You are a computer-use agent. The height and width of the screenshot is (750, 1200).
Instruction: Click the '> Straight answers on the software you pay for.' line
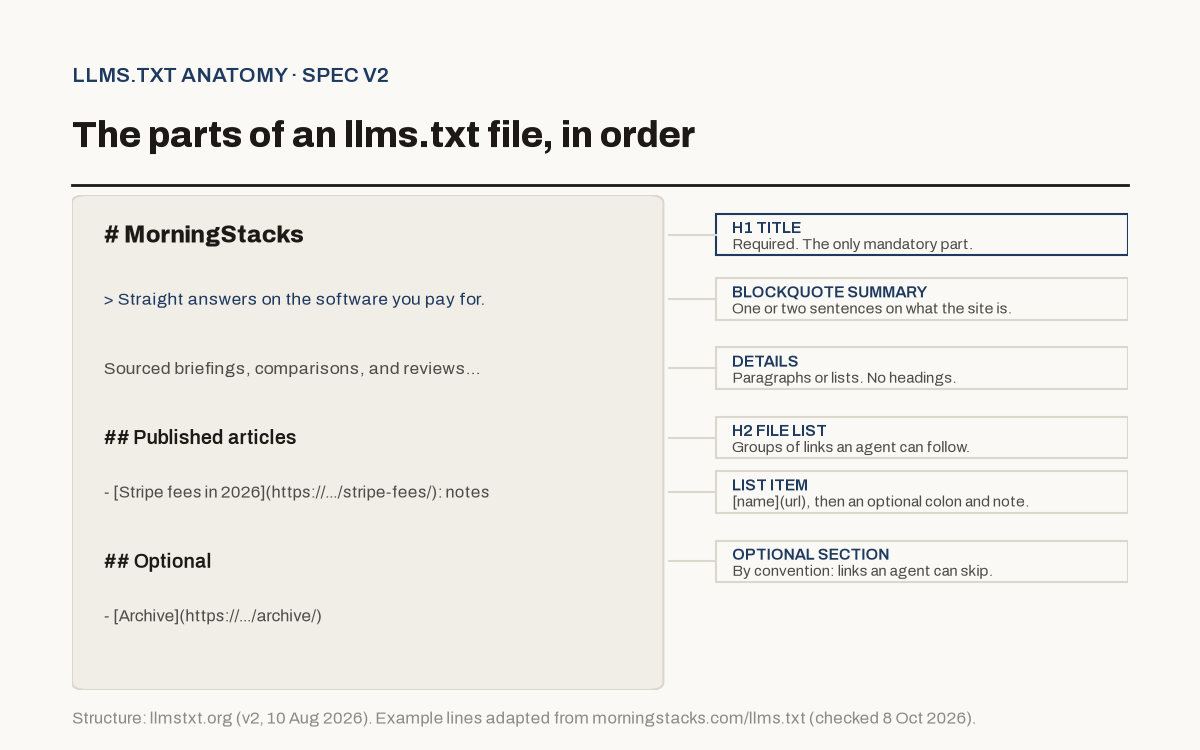(x=294, y=299)
